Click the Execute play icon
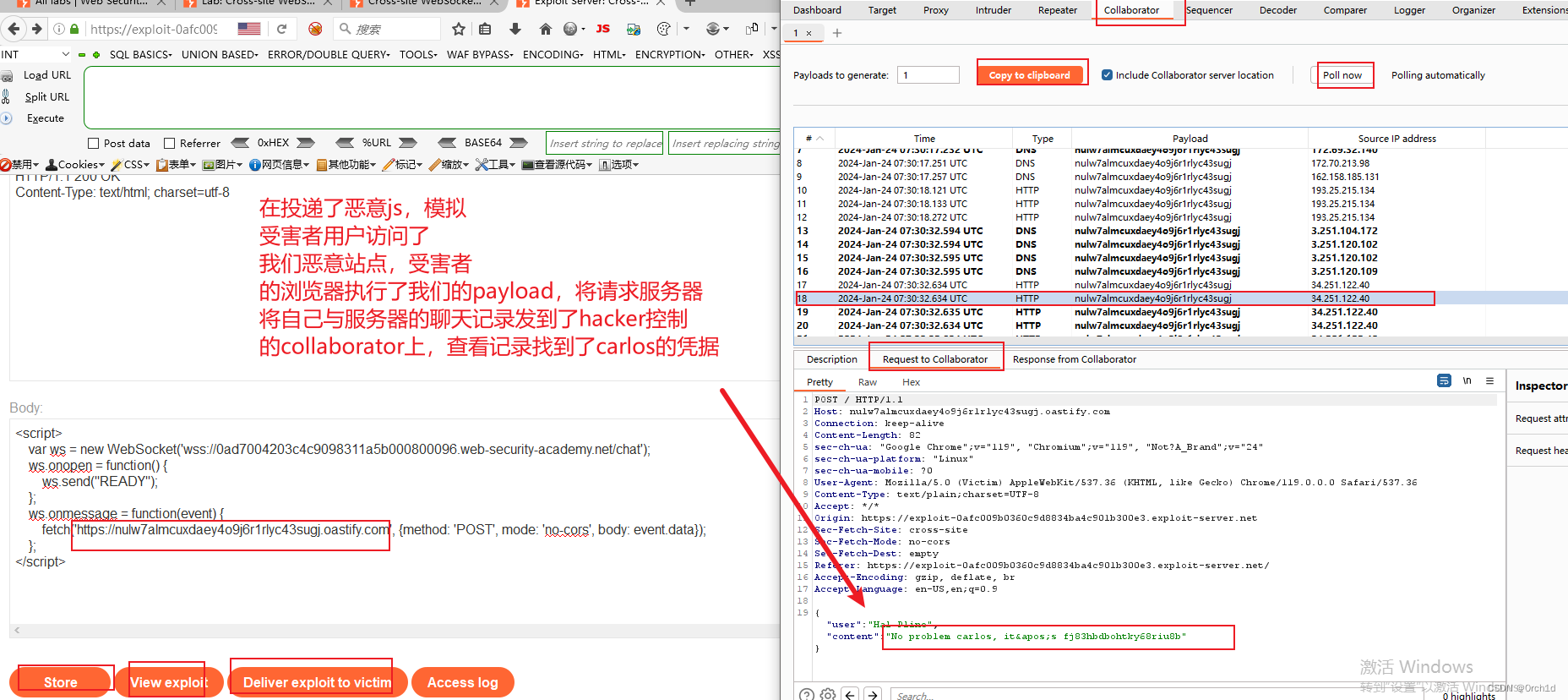 (x=6, y=118)
